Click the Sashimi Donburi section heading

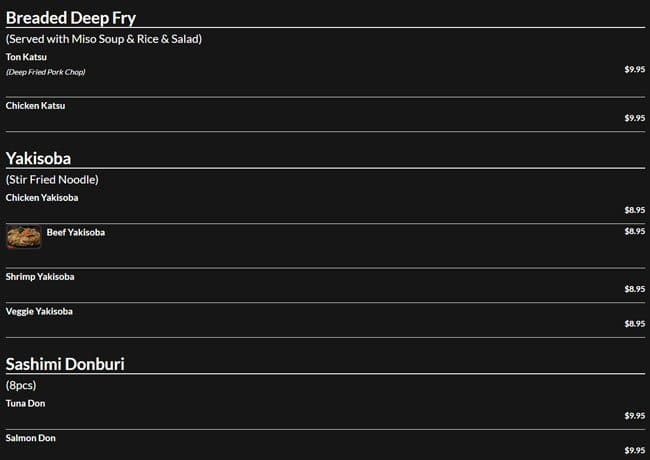[x=64, y=364]
